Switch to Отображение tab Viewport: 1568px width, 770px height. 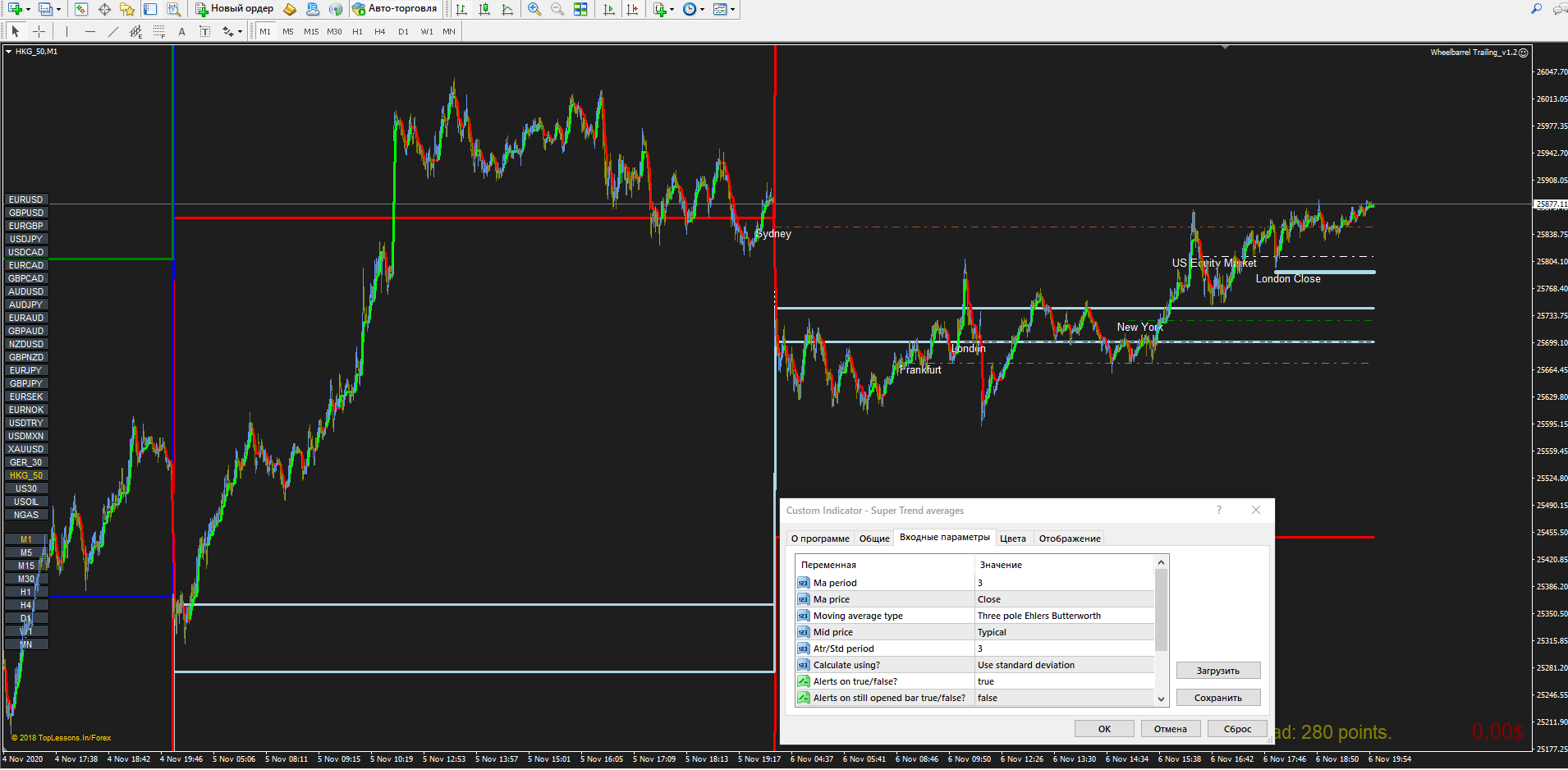pyautogui.click(x=1070, y=539)
